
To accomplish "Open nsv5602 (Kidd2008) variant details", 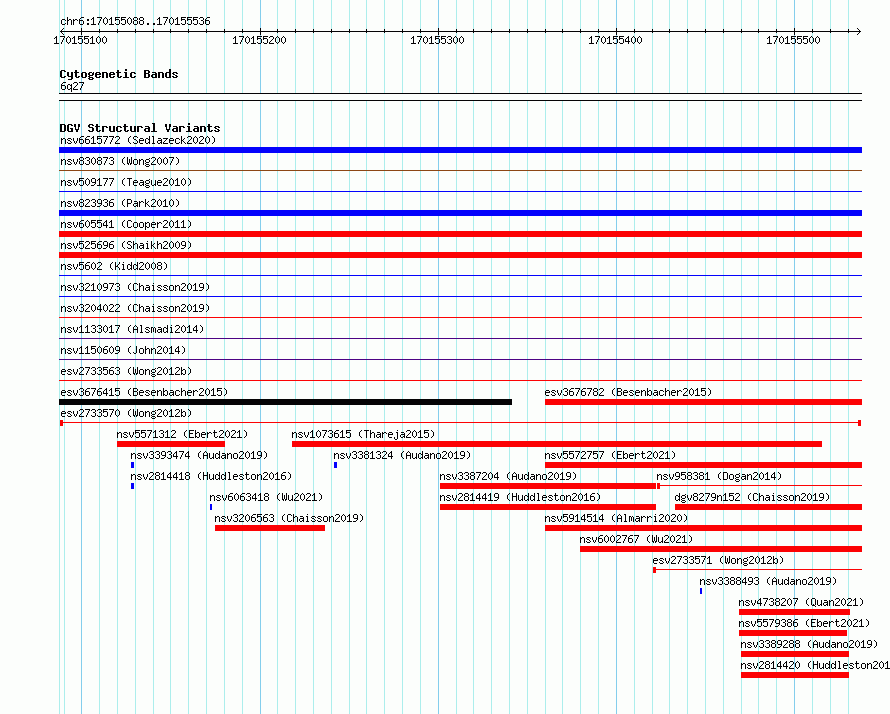I will (x=114, y=266).
